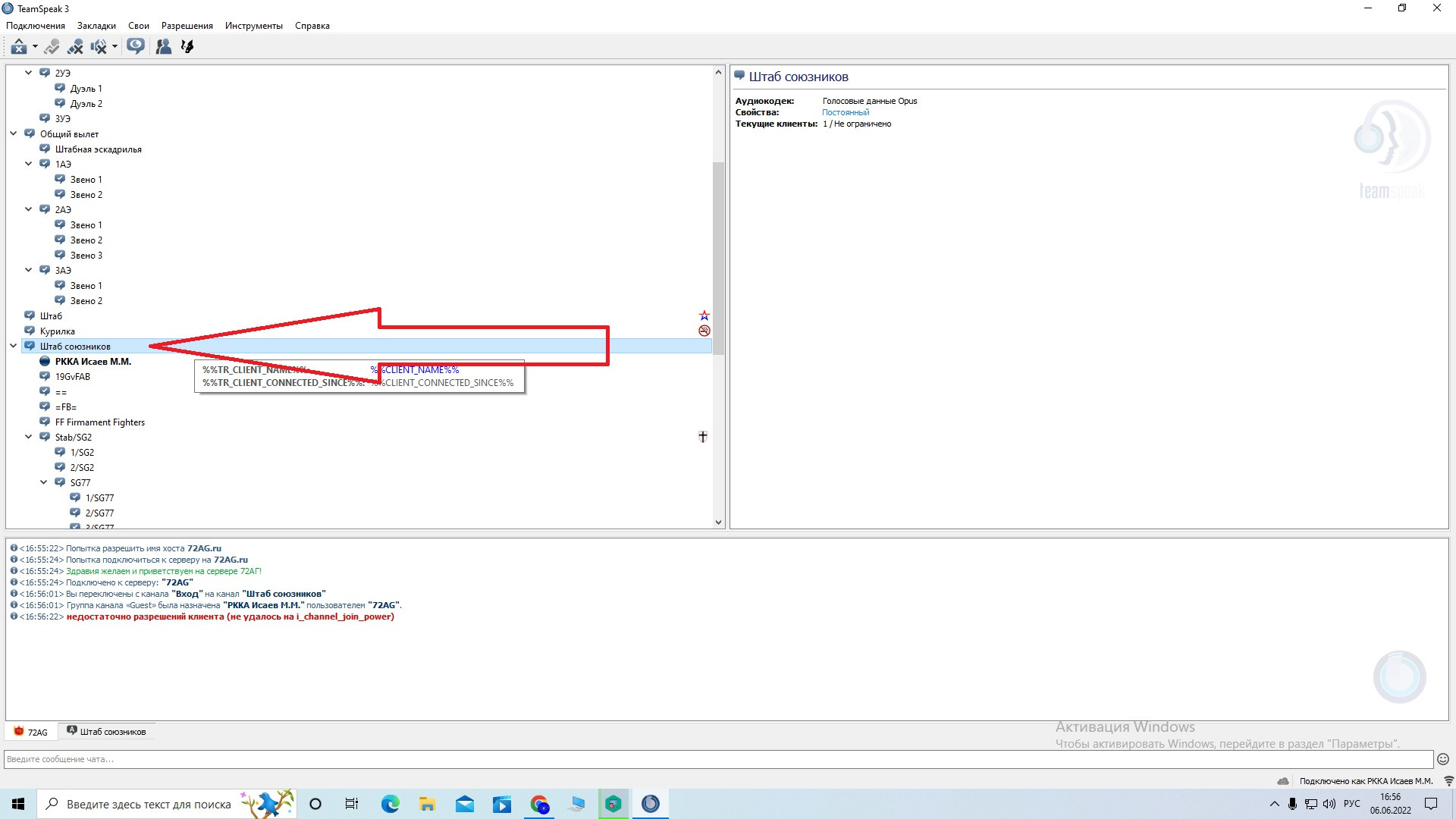Click the cross icon beside Stab/SG2

pos(703,437)
